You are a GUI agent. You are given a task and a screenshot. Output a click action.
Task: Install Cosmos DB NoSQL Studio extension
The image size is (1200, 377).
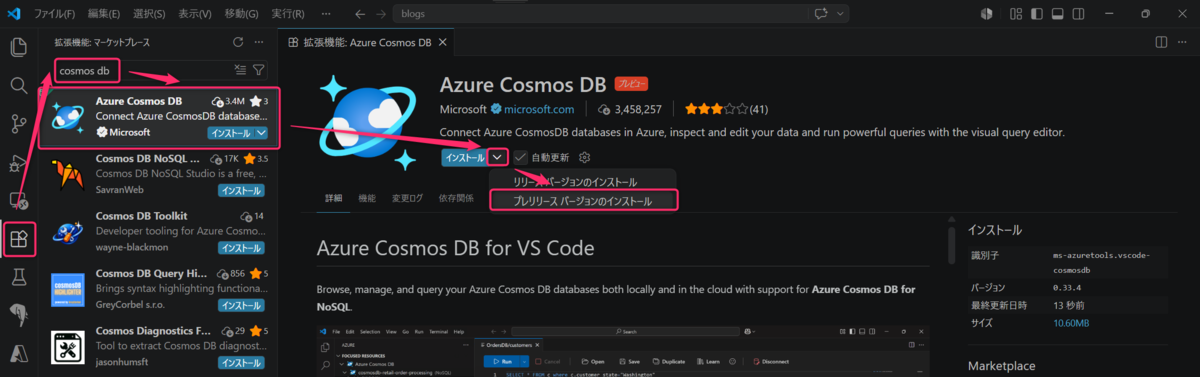[x=241, y=190]
